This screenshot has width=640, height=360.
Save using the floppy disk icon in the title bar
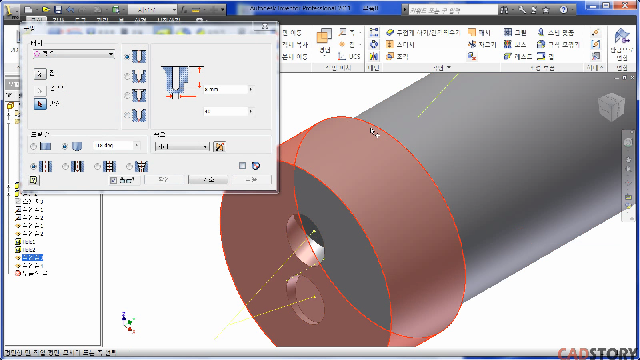pos(58,9)
